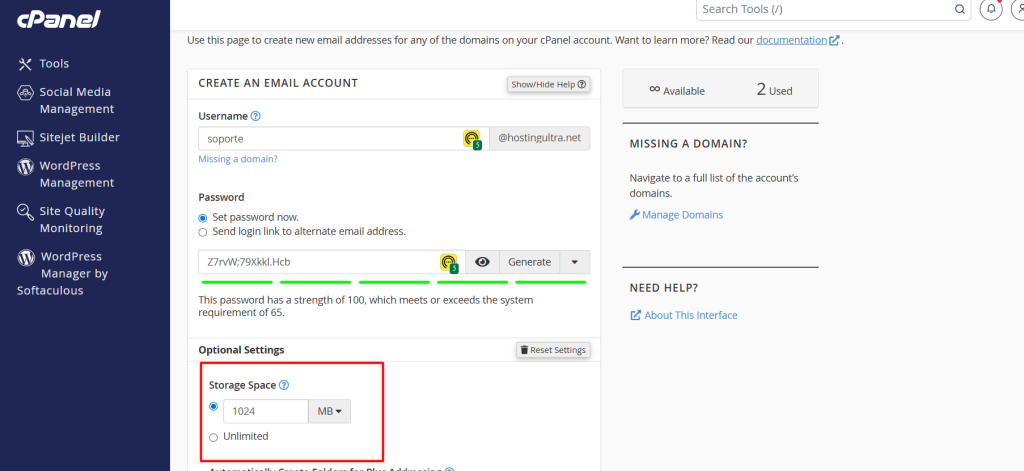Choose 'Send login link to alternate email' option
This screenshot has height=471, width=1024.
tap(204, 232)
